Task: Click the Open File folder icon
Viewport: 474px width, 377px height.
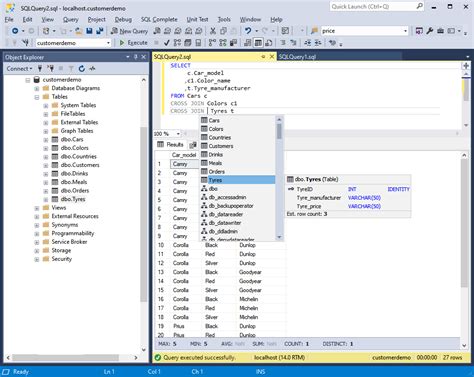Action: (x=79, y=31)
